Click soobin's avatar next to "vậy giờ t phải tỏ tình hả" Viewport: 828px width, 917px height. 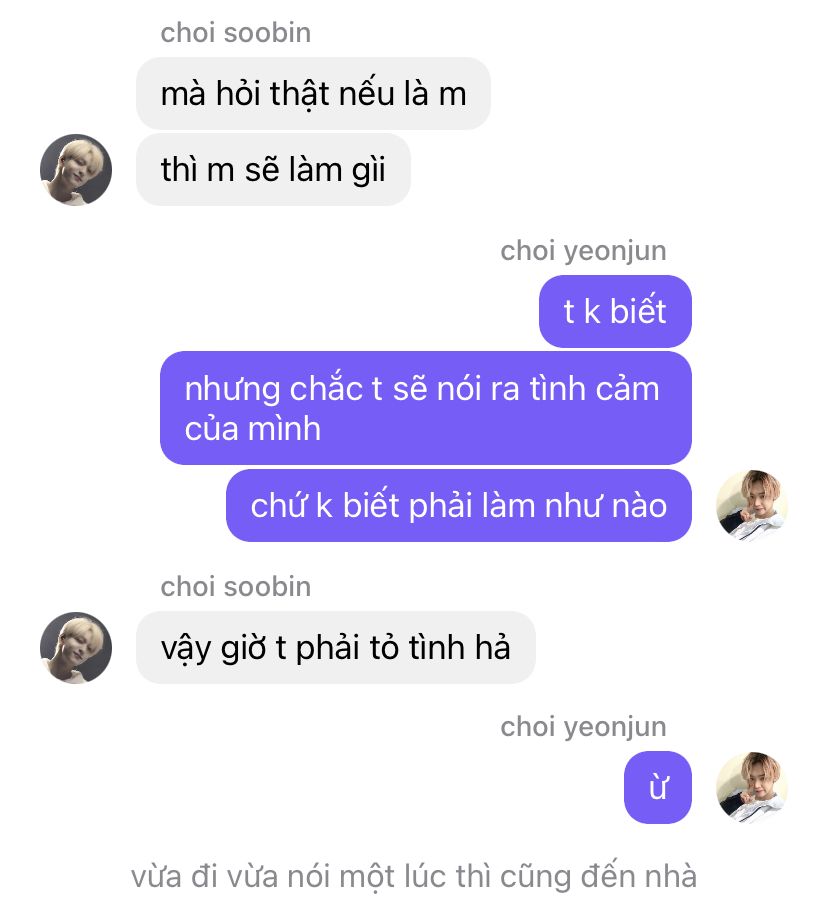[76, 648]
